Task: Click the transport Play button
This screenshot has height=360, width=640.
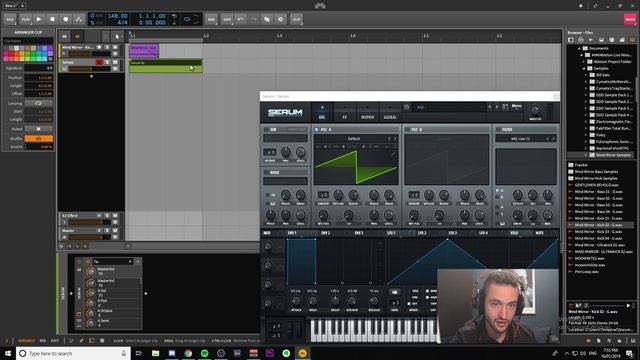Action: [39, 19]
